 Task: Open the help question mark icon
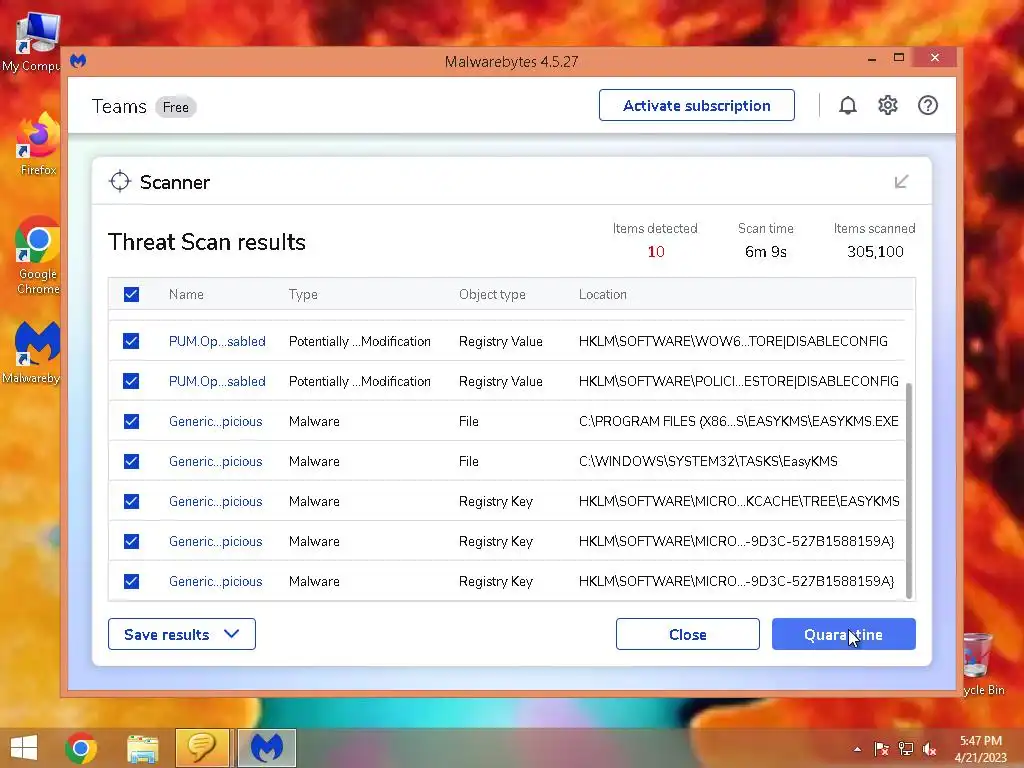pyautogui.click(x=927, y=105)
